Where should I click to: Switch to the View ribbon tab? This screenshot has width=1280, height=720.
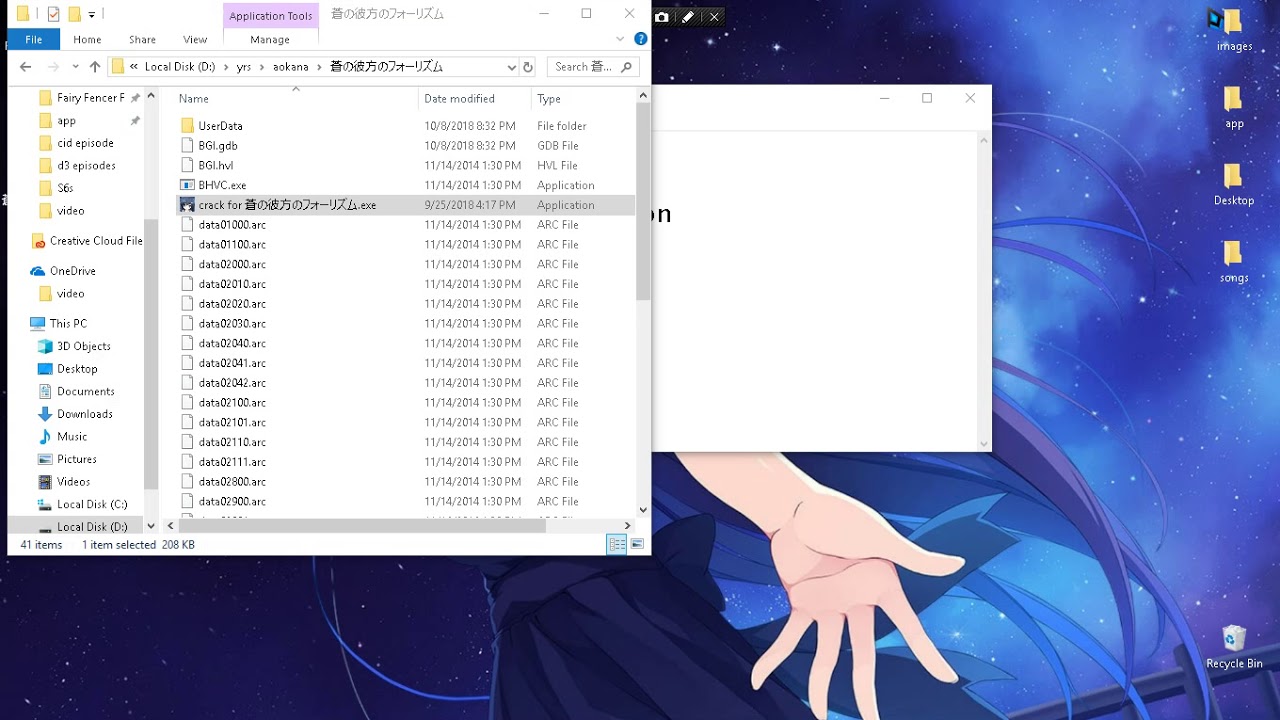(x=195, y=39)
